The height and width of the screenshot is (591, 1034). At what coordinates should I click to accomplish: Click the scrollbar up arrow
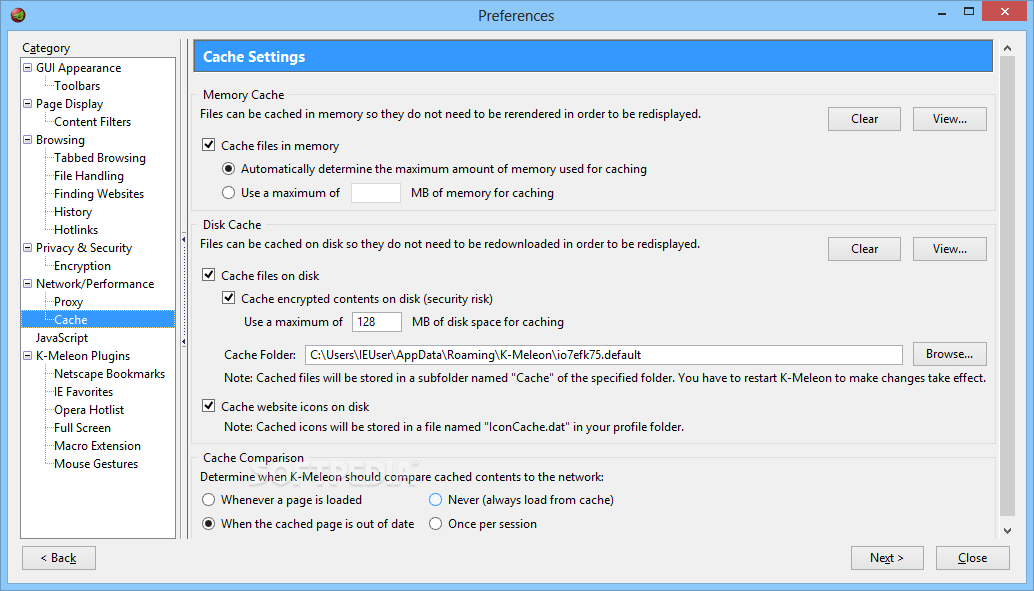point(1007,48)
